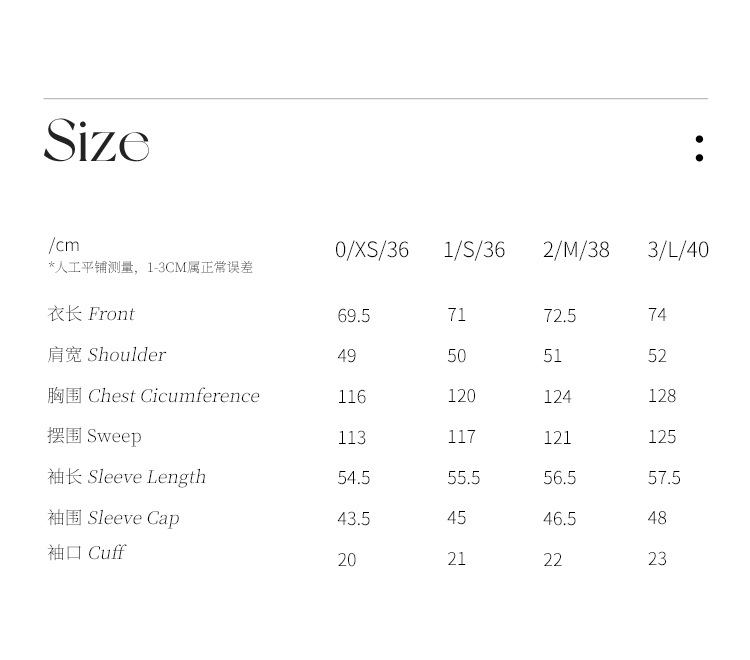This screenshot has height=660, width=750.
Task: Click the two-dot icon beside the Size heading
Action: 699,148
